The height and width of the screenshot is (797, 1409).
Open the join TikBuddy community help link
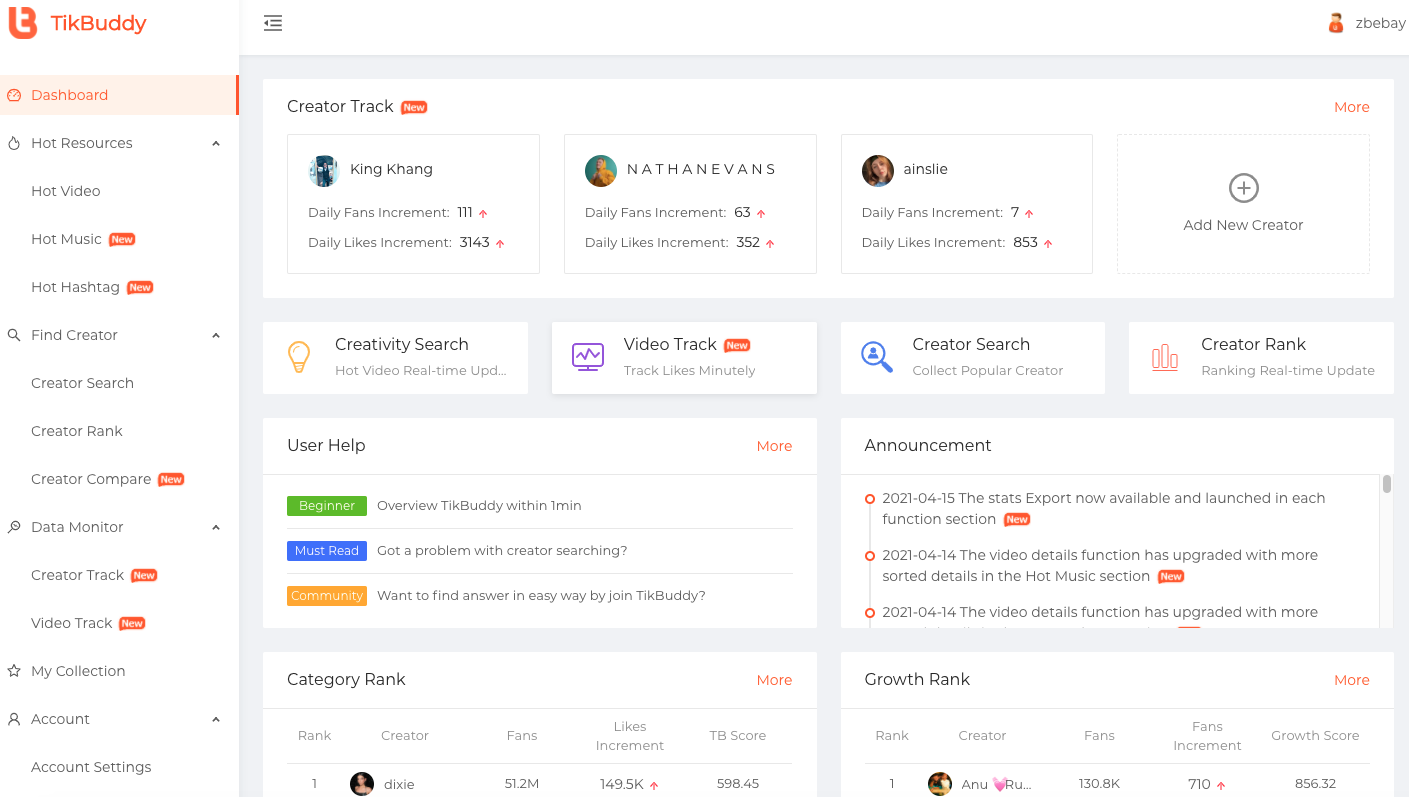click(x=541, y=596)
